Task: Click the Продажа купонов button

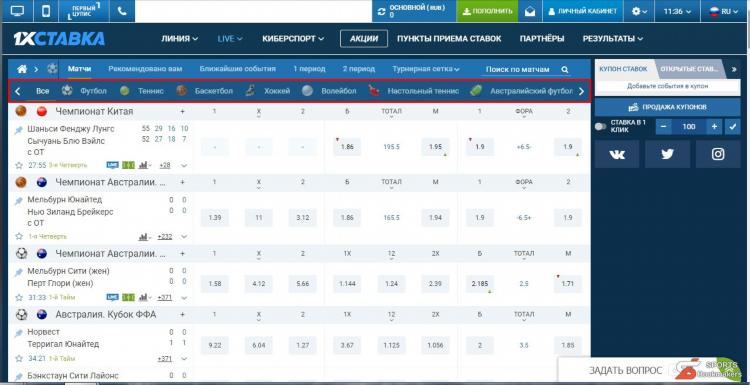Action: pyautogui.click(x=668, y=107)
